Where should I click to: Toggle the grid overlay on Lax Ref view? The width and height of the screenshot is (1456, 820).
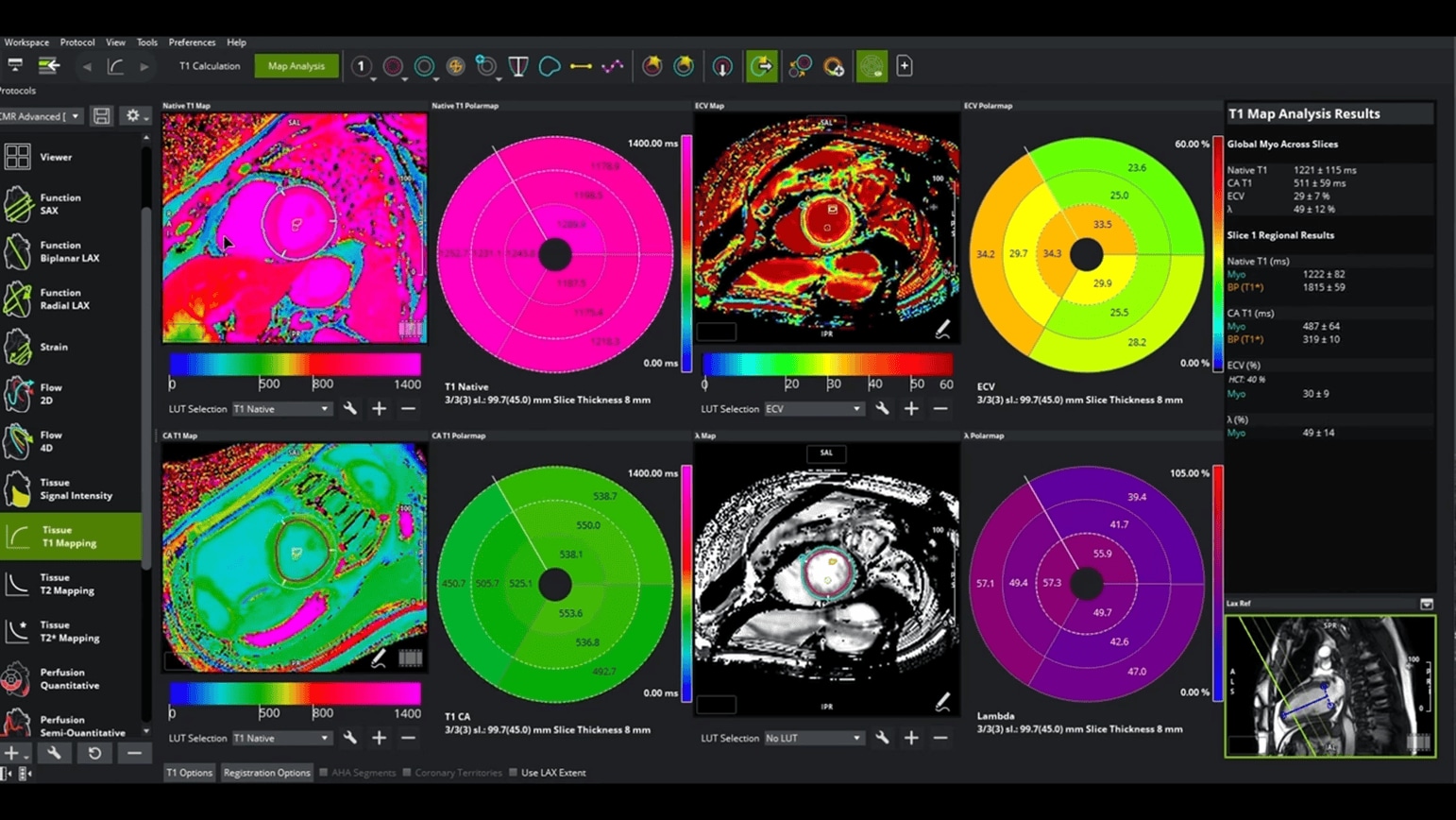tap(1418, 743)
